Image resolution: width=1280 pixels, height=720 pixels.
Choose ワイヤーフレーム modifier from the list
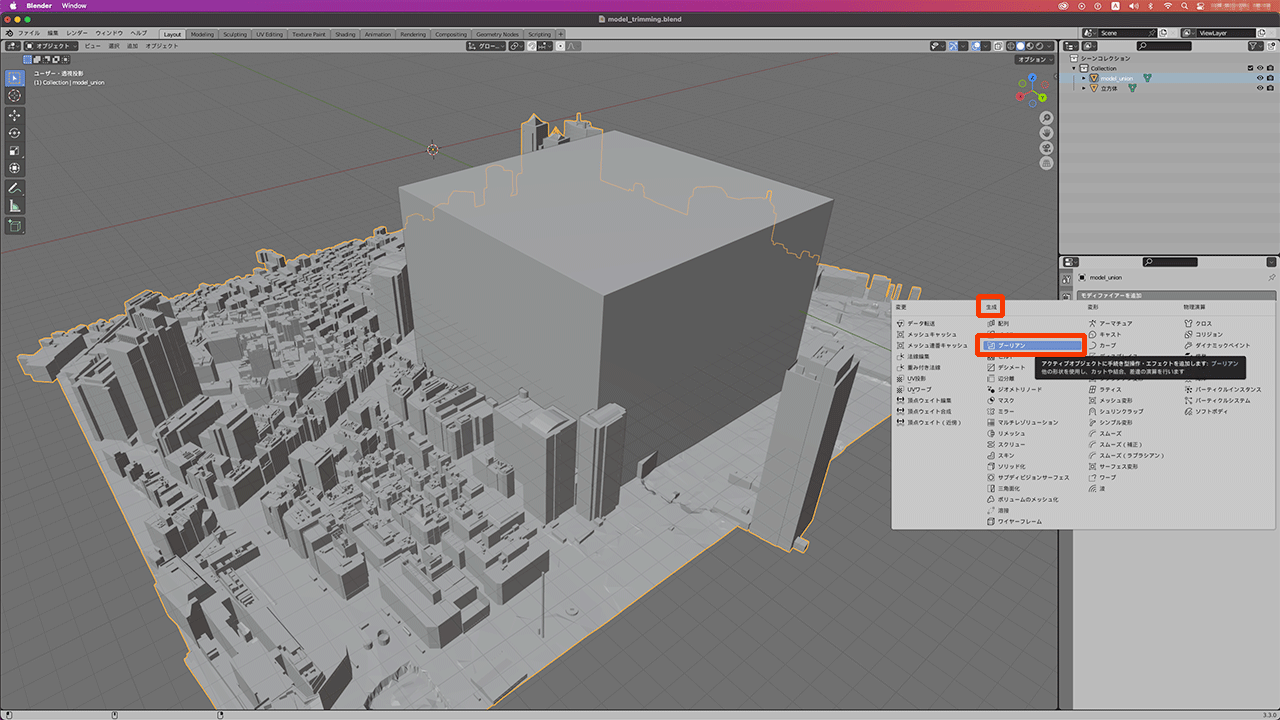pos(1019,521)
